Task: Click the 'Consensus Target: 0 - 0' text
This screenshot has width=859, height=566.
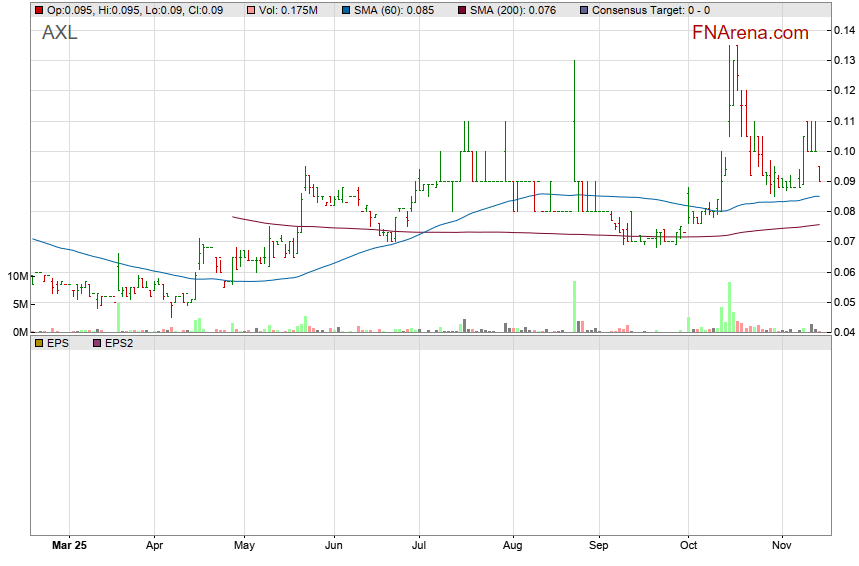Action: pyautogui.click(x=651, y=10)
